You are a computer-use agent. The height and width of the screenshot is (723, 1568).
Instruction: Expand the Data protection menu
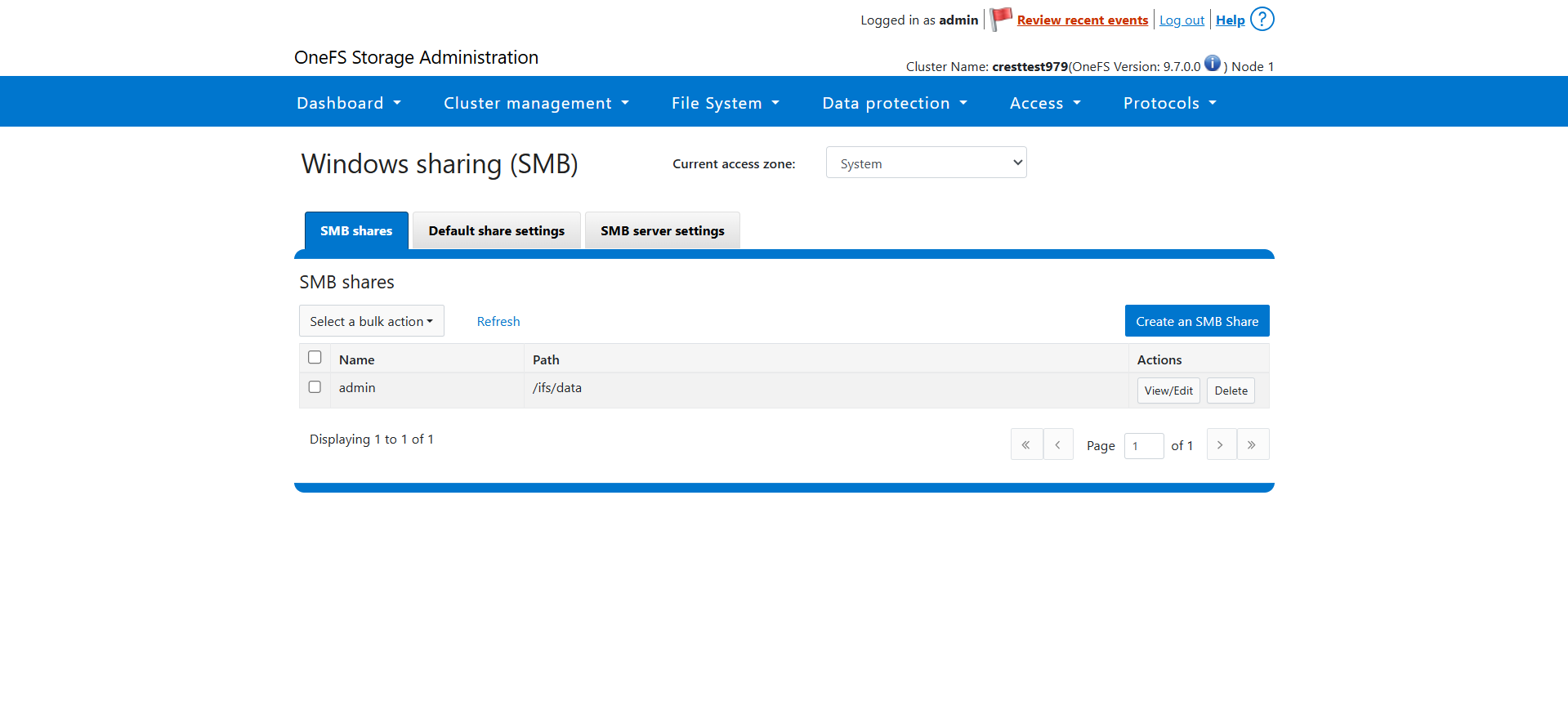click(895, 103)
